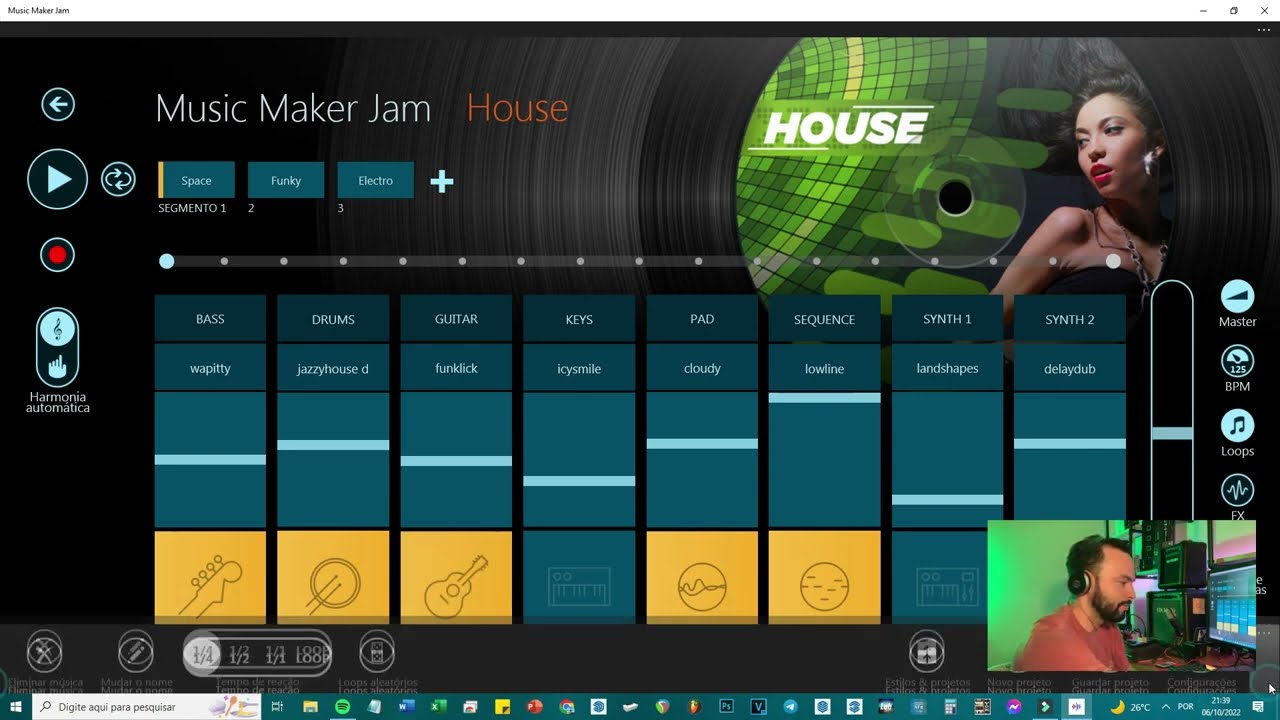Click the Keys track volume slider handle
Viewport: 1280px width, 720px height.
pos(579,481)
